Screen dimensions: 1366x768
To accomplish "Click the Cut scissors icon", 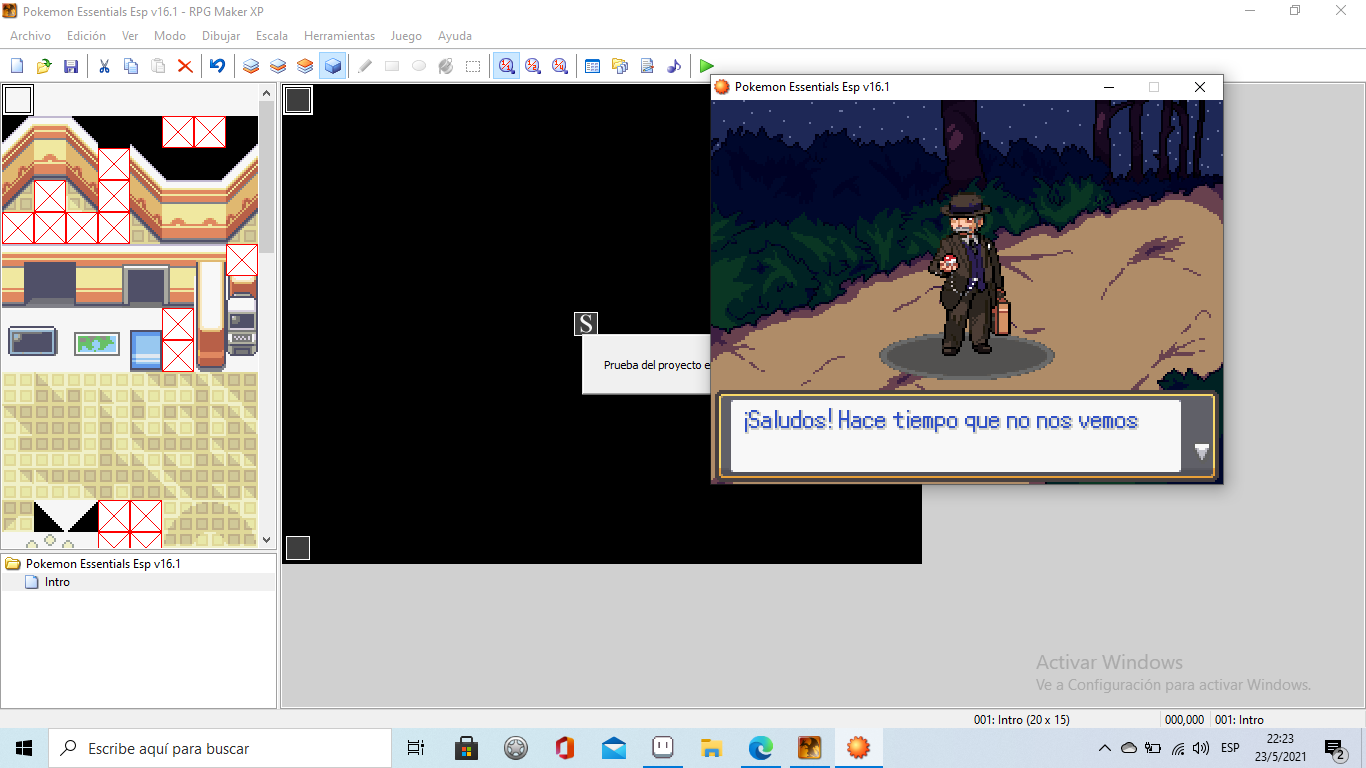I will [x=104, y=66].
